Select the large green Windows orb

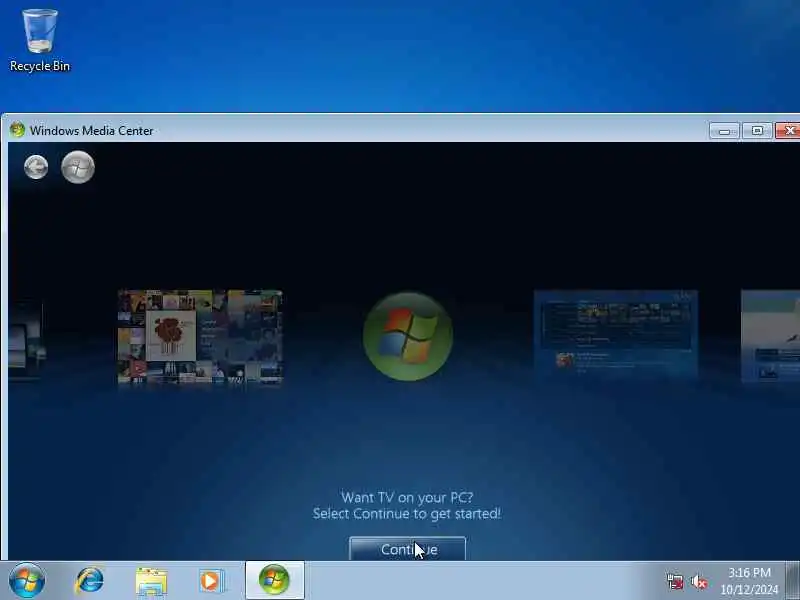(x=408, y=336)
